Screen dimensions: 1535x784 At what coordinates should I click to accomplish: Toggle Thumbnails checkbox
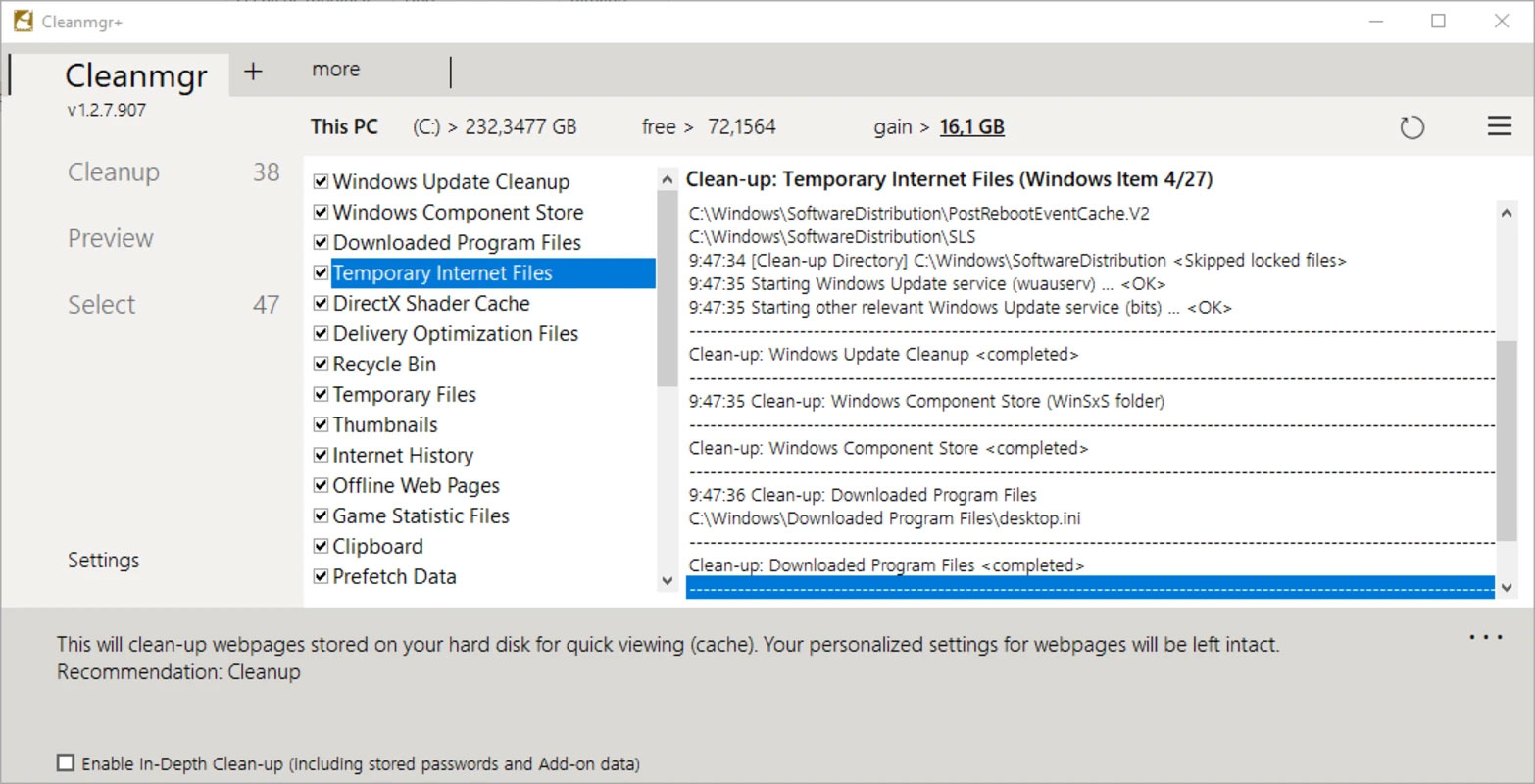point(321,425)
